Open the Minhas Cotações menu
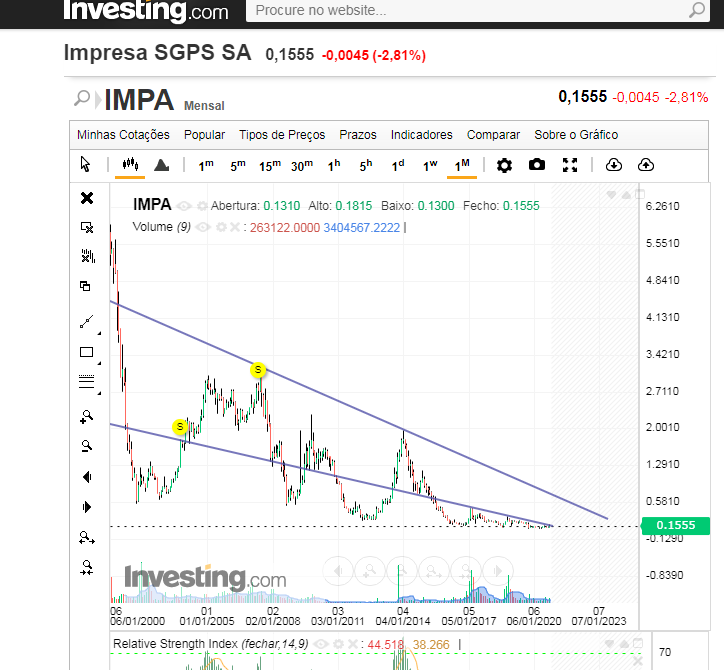 click(123, 135)
